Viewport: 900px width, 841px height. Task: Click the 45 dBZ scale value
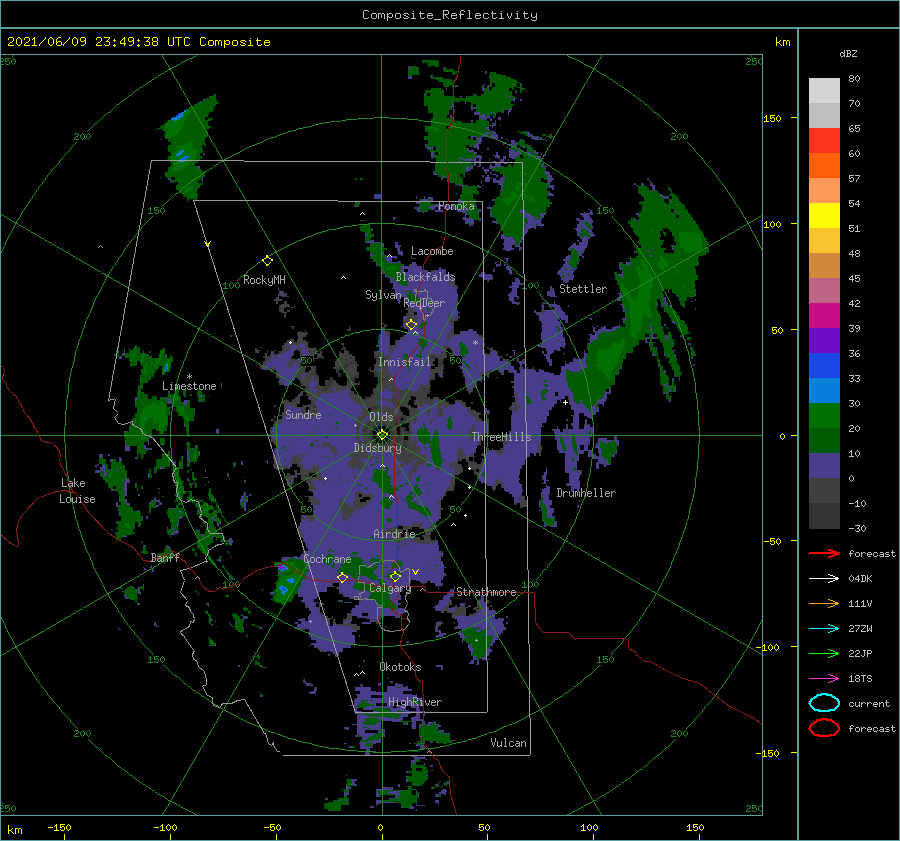tap(854, 278)
